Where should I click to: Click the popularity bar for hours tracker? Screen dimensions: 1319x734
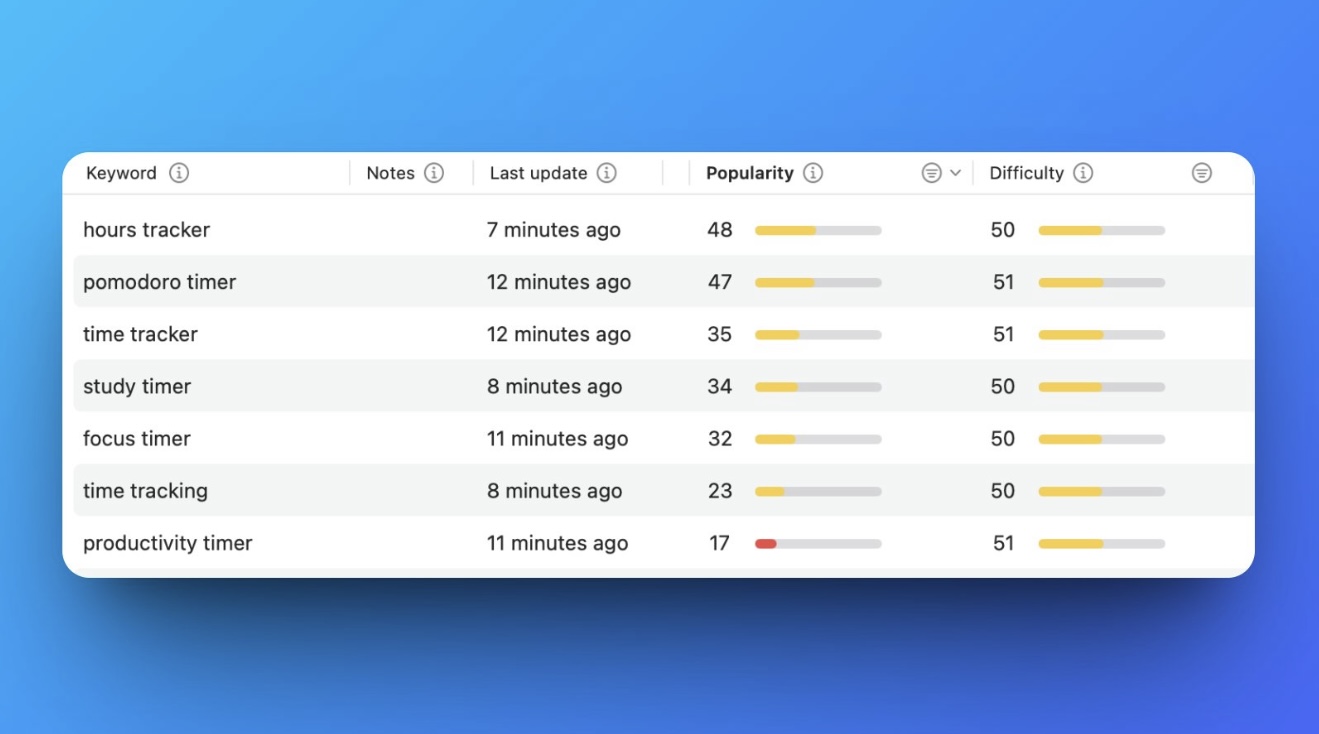817,231
